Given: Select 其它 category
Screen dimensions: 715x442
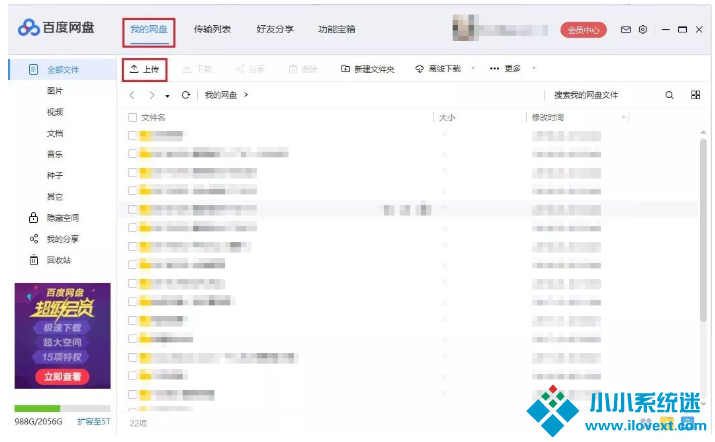Looking at the screenshot, I should (55, 197).
